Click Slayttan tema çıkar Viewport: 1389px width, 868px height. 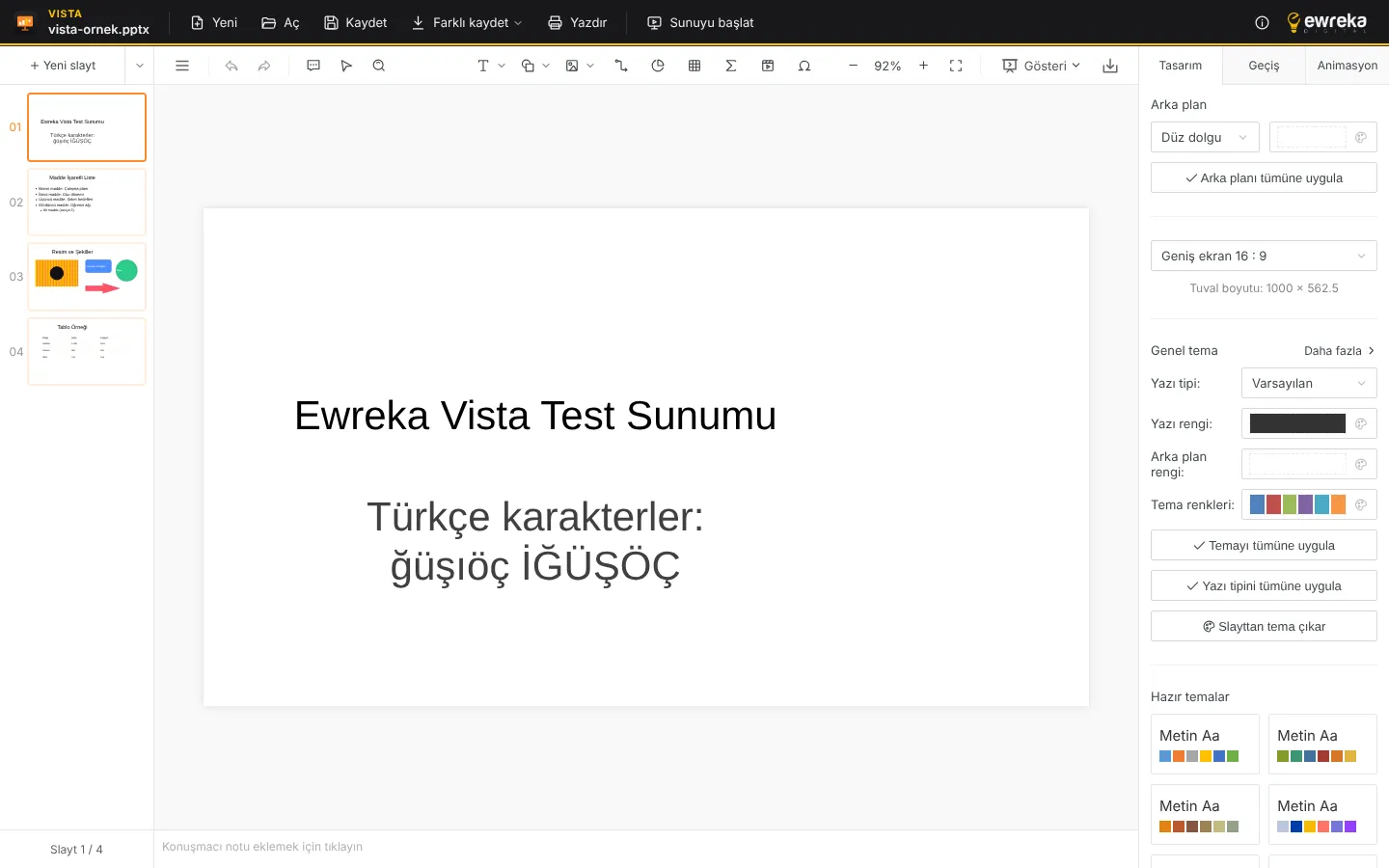coord(1264,626)
